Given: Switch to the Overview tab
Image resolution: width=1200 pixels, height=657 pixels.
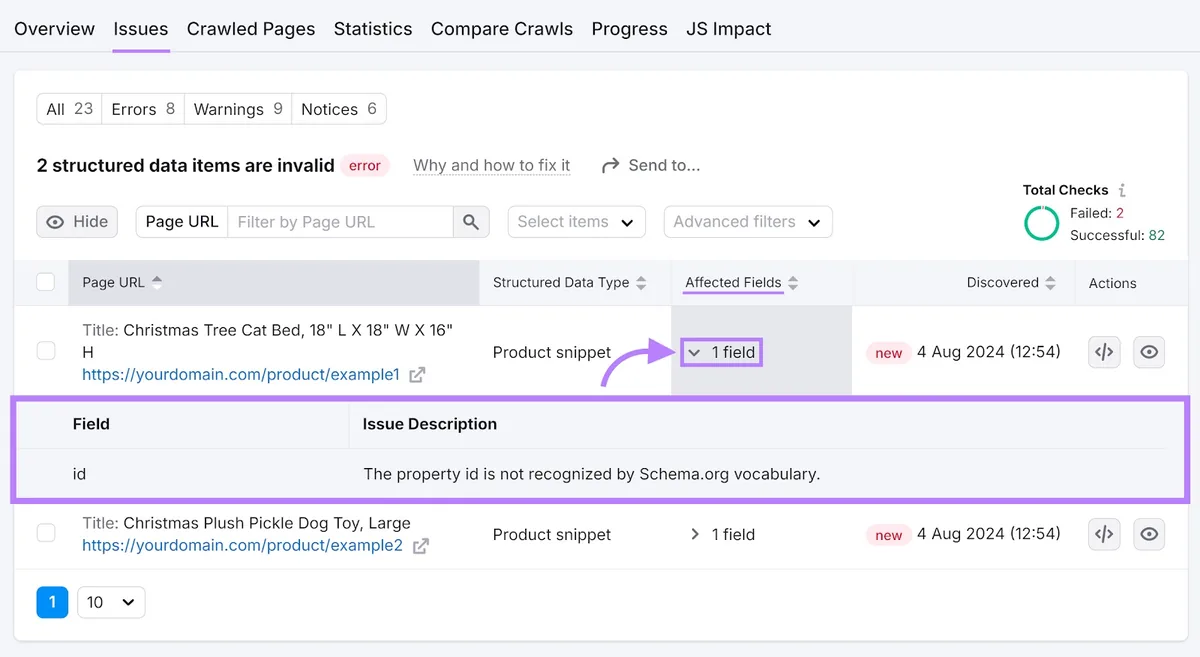Looking at the screenshot, I should pyautogui.click(x=55, y=29).
